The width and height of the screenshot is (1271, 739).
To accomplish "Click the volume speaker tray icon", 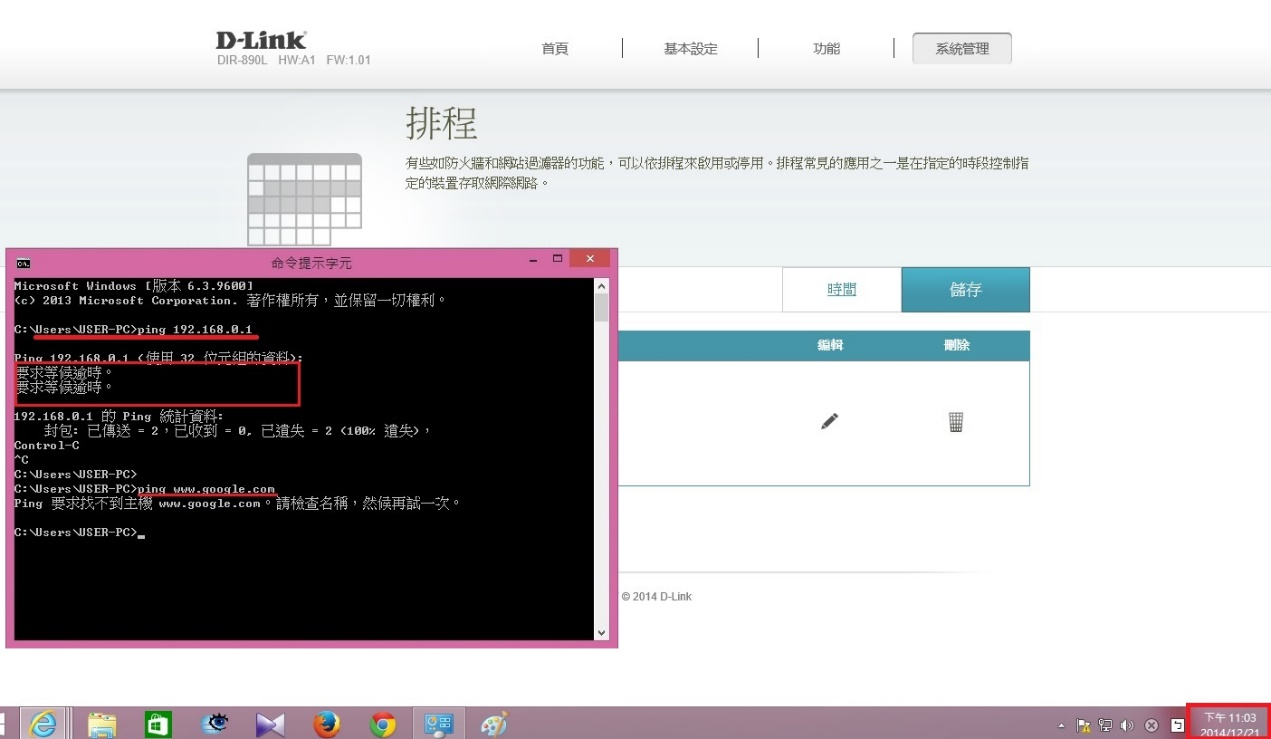I will (1127, 725).
